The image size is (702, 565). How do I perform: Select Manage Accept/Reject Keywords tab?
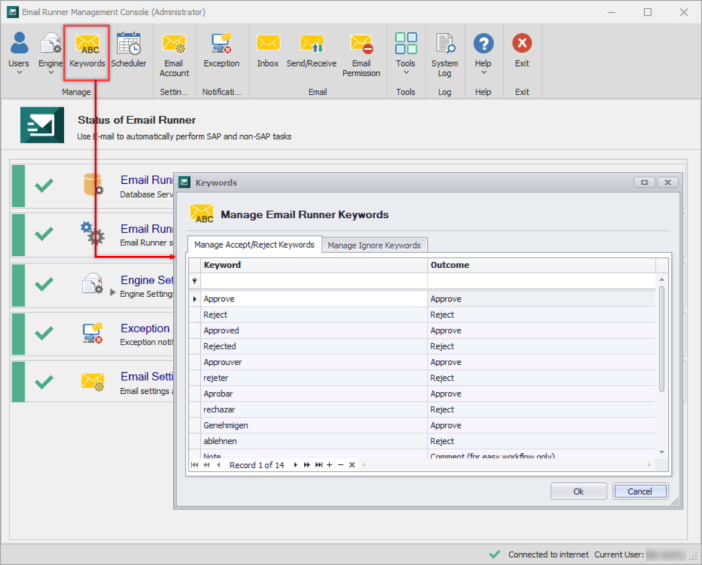tap(254, 244)
